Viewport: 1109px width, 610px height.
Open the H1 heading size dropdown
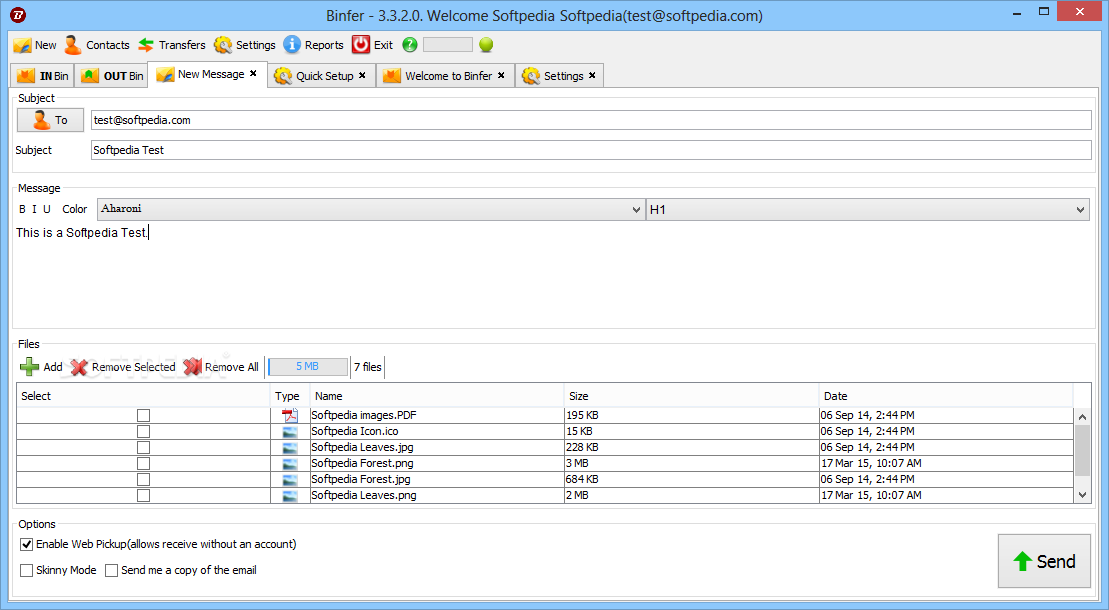pyautogui.click(x=867, y=209)
